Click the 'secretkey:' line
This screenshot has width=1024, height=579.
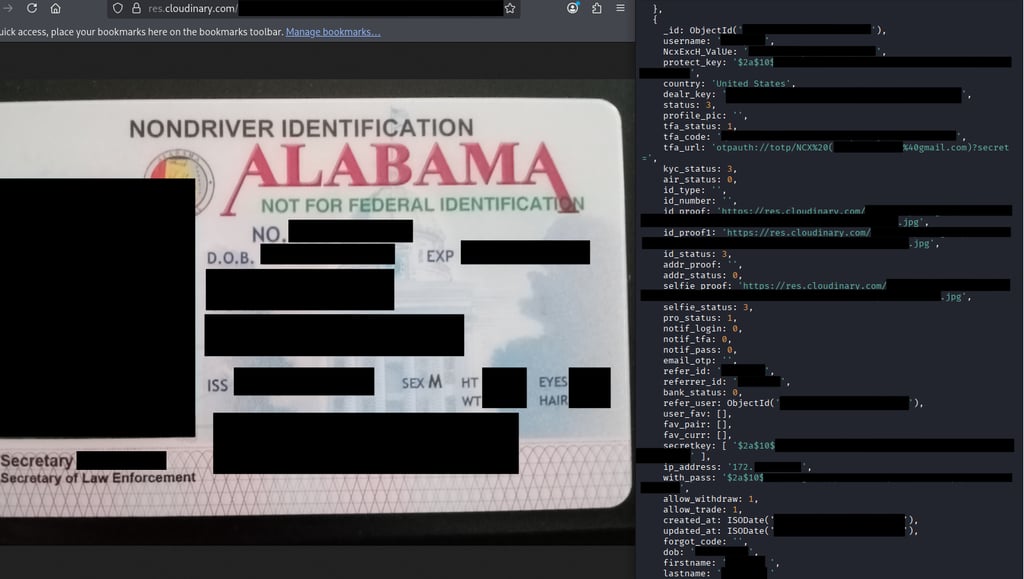[839, 446]
